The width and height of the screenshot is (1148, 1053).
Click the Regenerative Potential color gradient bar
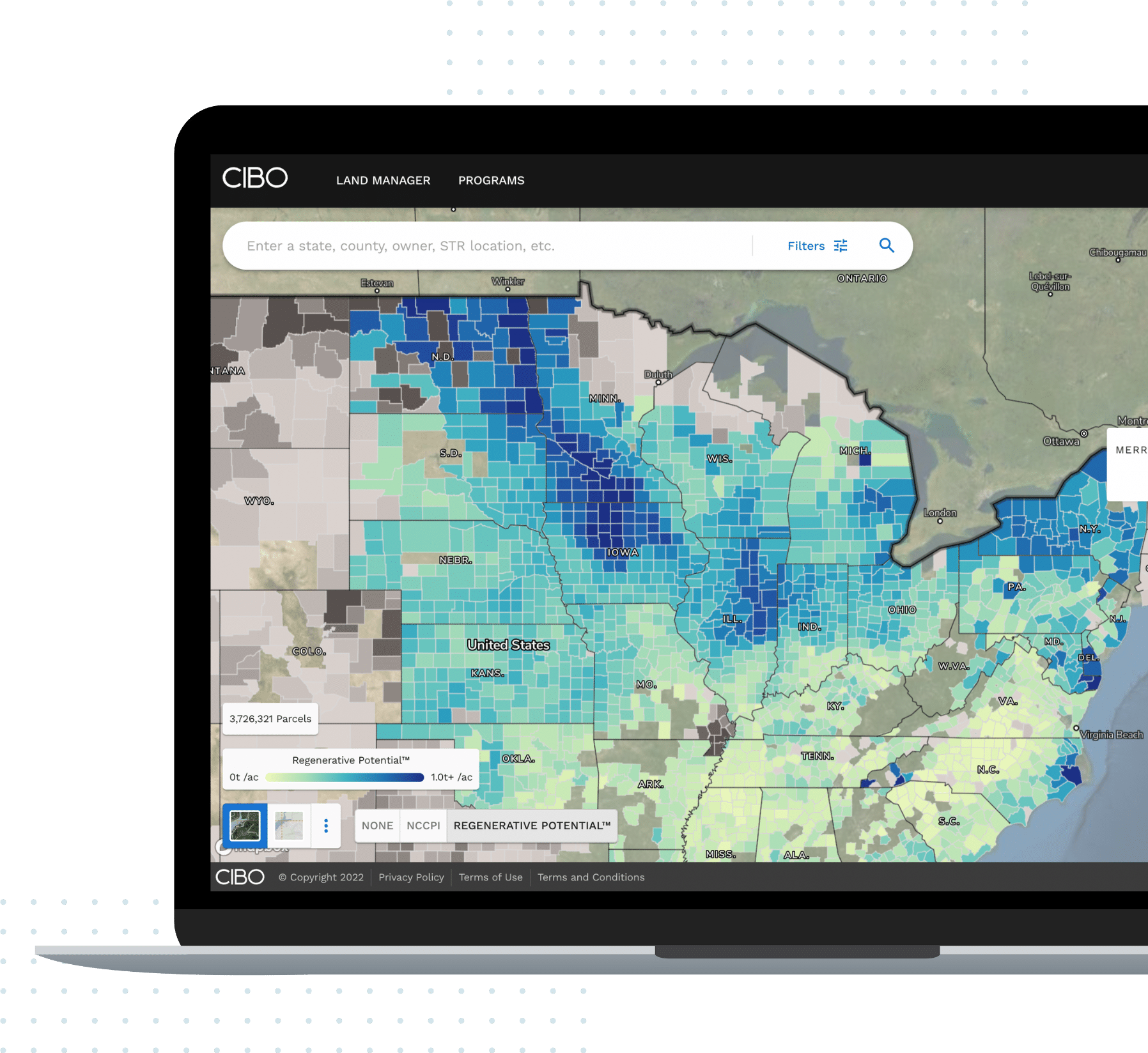345,778
